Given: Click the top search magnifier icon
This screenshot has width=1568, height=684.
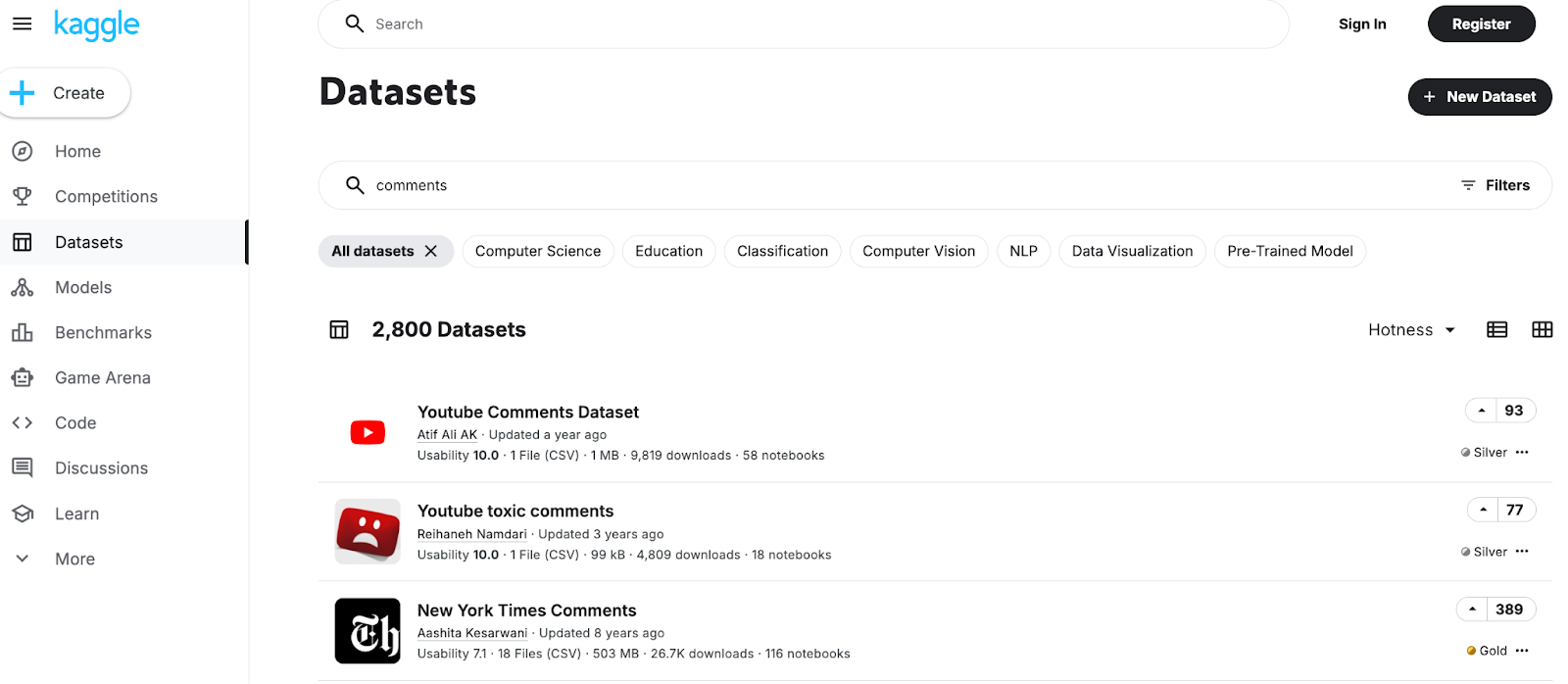Looking at the screenshot, I should pos(355,24).
